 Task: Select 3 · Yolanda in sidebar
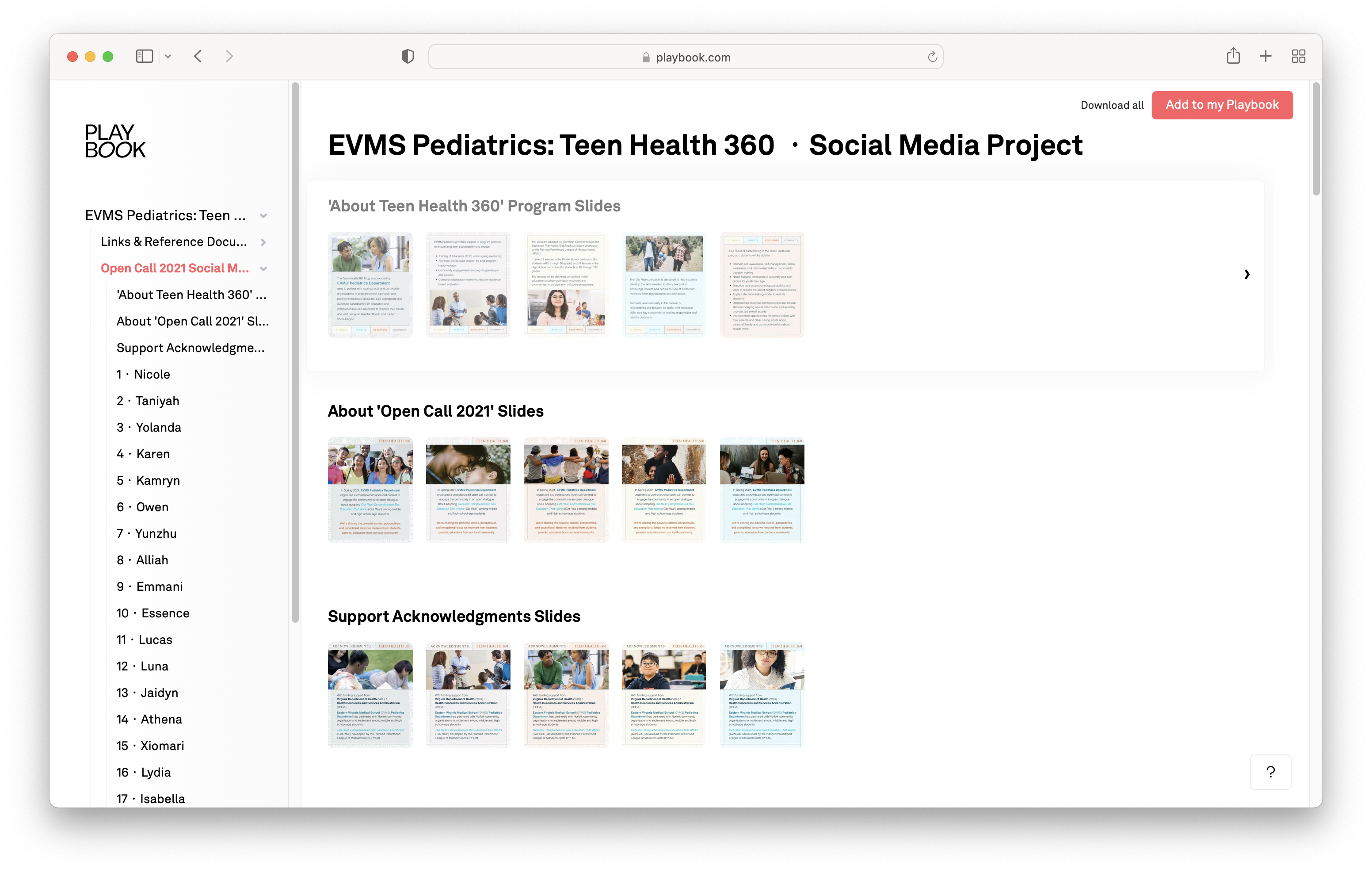[x=149, y=427]
